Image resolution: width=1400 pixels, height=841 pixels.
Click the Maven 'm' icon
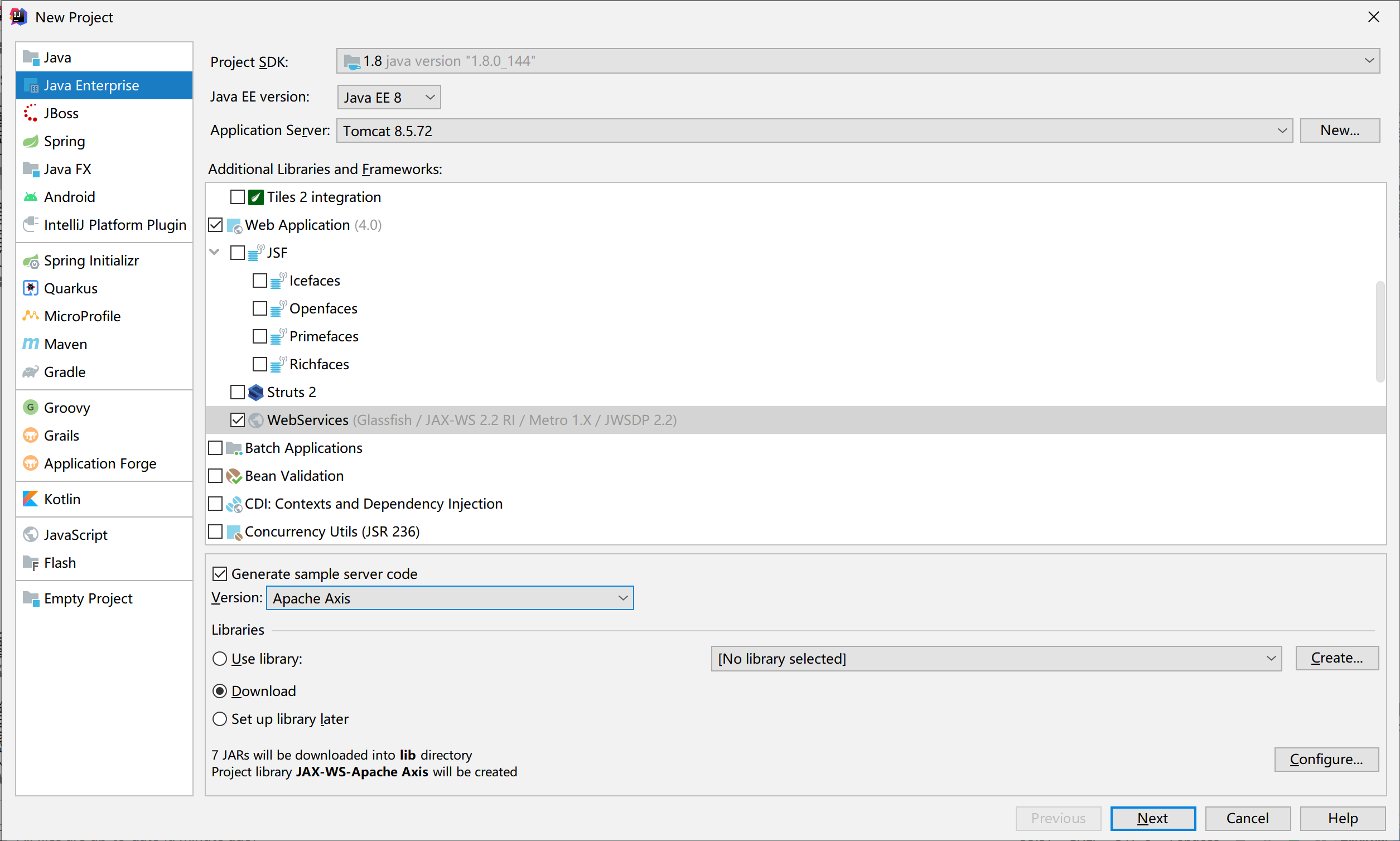31,344
